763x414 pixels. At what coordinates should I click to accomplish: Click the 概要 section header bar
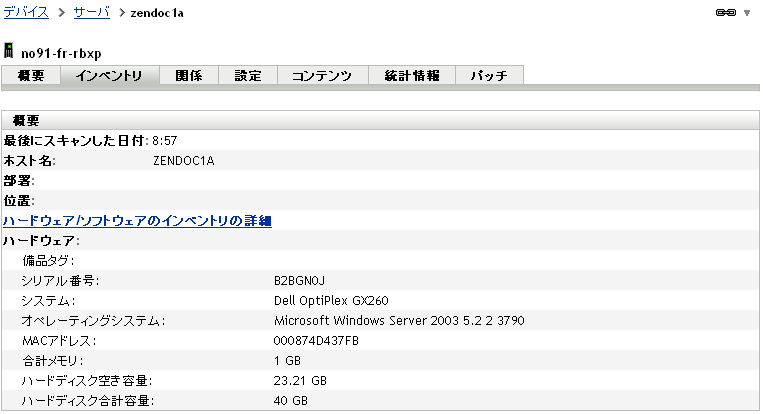click(x=380, y=120)
